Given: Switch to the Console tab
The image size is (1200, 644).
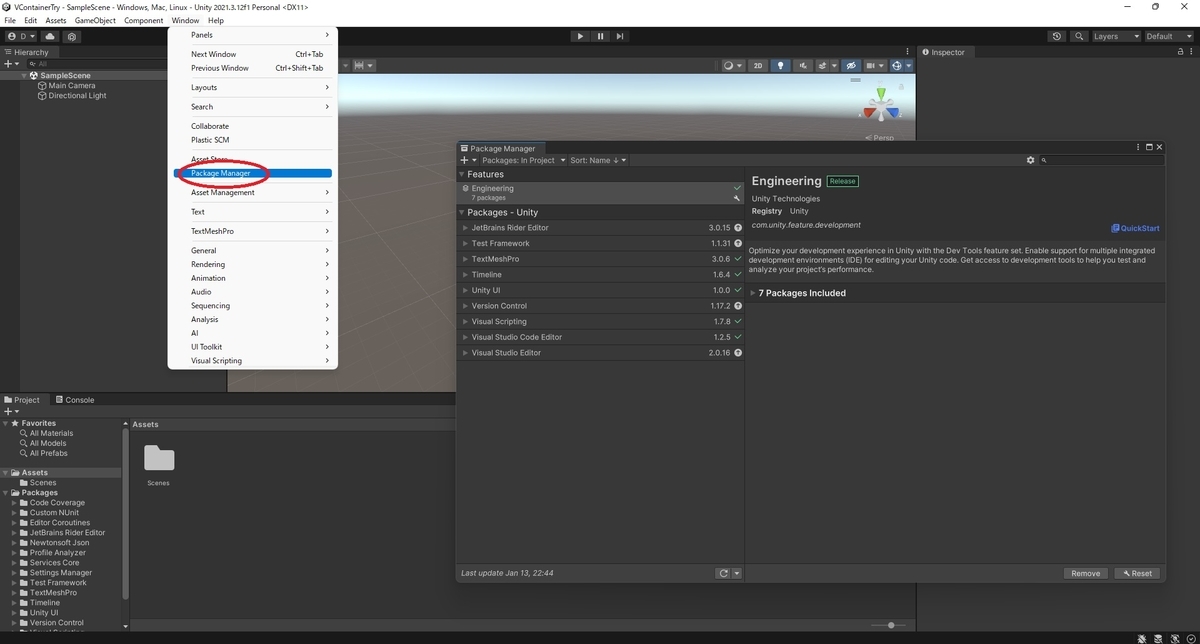Looking at the screenshot, I should point(74,400).
